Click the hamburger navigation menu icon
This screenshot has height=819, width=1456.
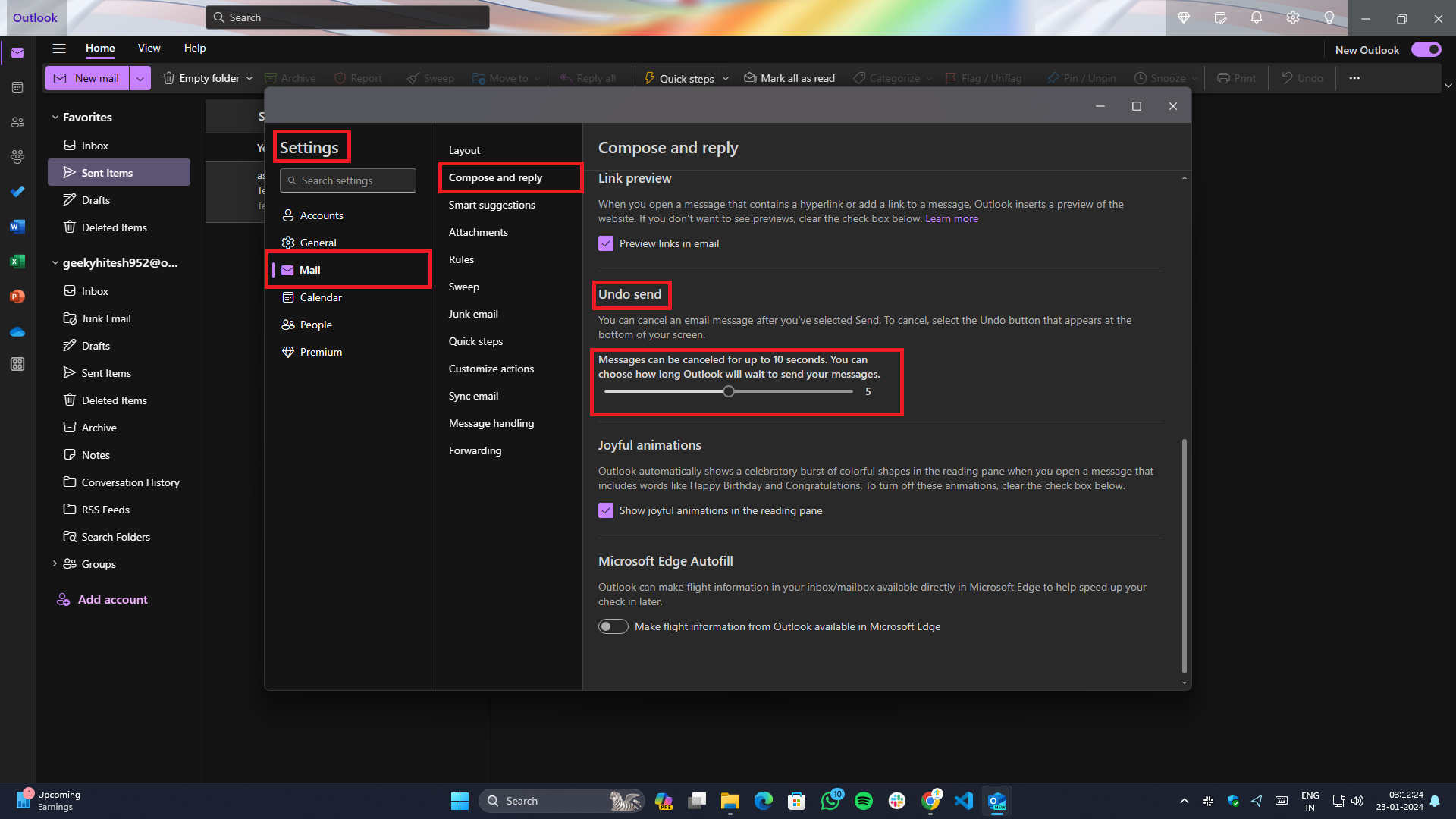point(59,49)
